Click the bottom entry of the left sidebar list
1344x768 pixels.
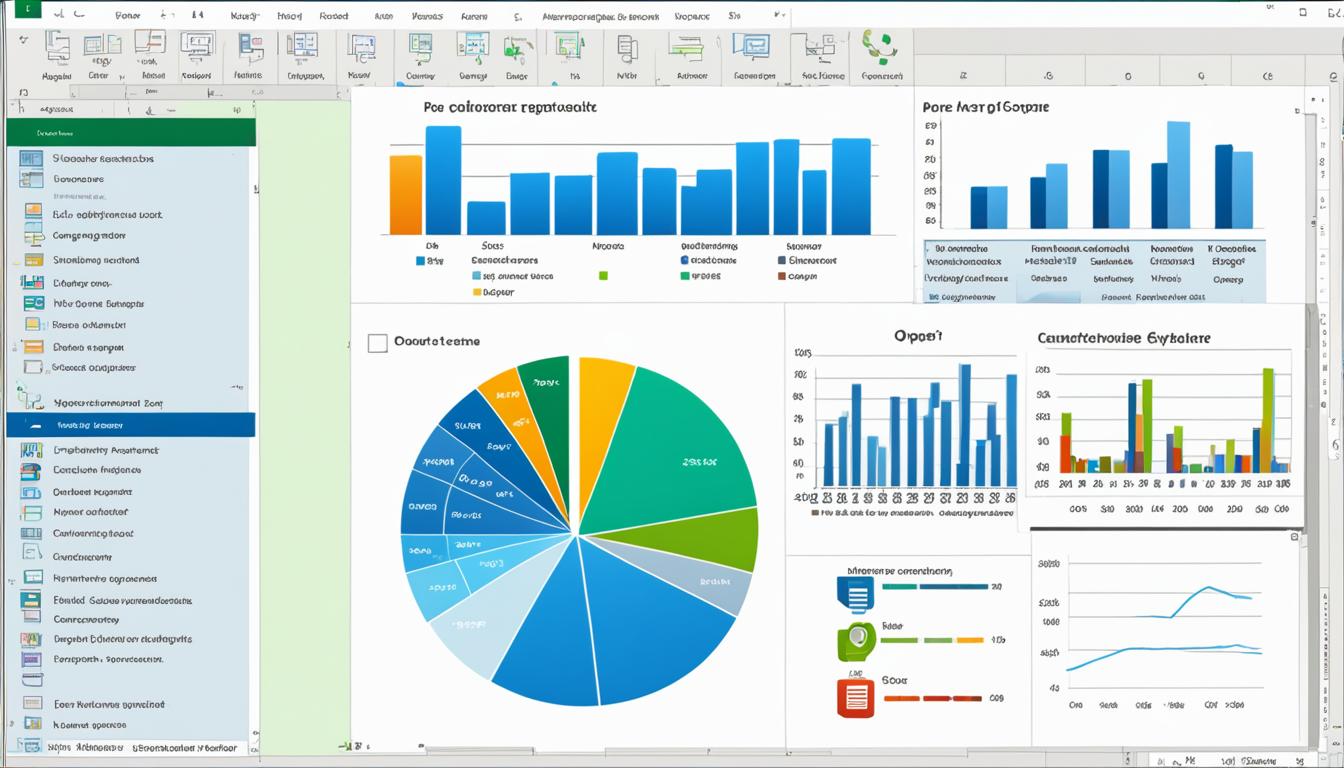tap(130, 748)
